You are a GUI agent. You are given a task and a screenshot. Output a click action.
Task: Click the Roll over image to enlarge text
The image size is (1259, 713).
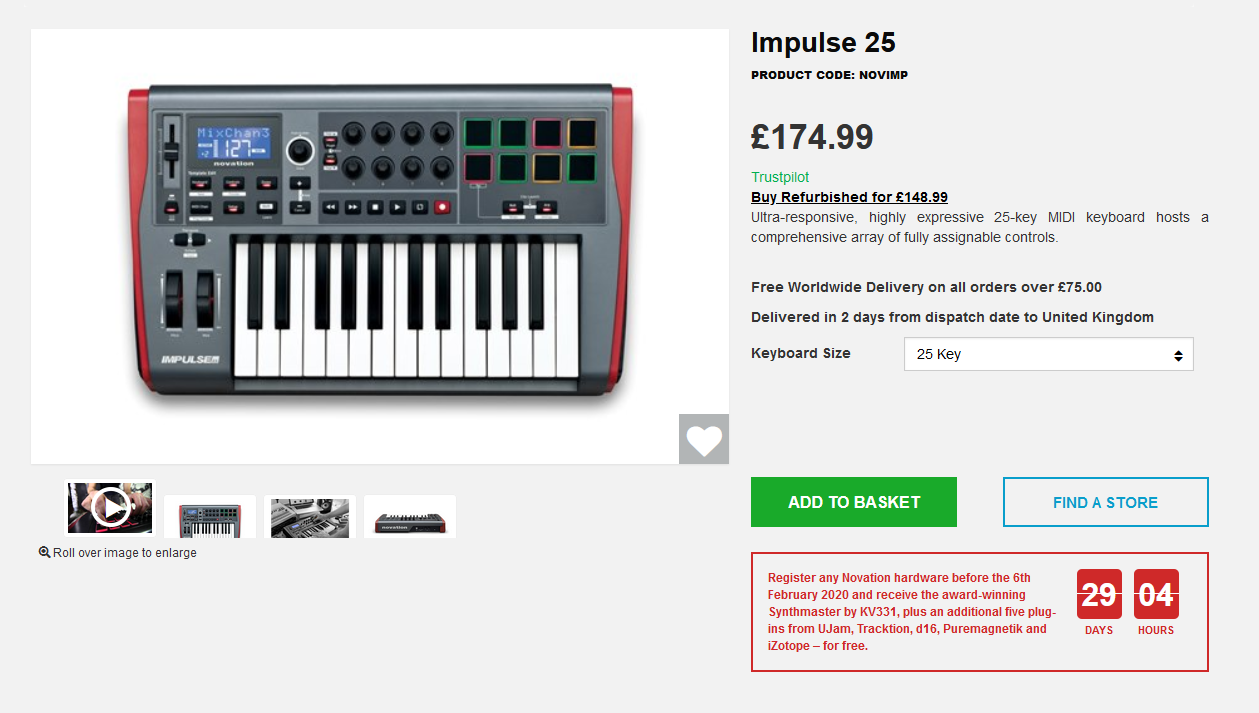125,553
